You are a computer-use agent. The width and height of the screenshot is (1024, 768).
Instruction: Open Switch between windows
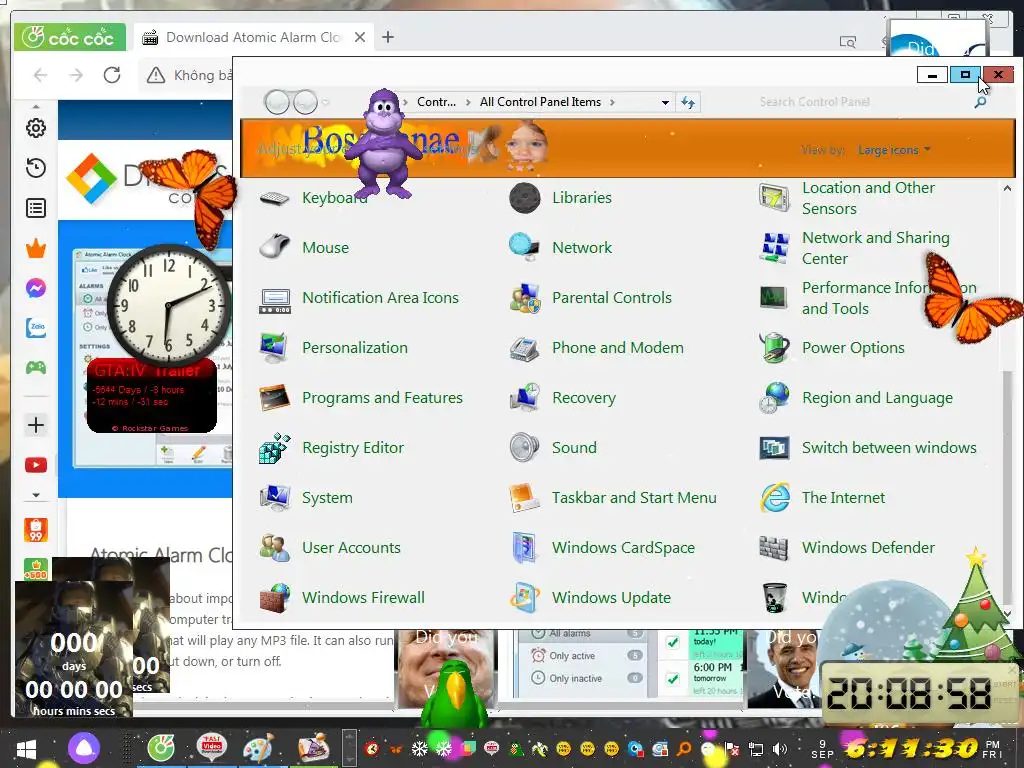[x=868, y=448]
